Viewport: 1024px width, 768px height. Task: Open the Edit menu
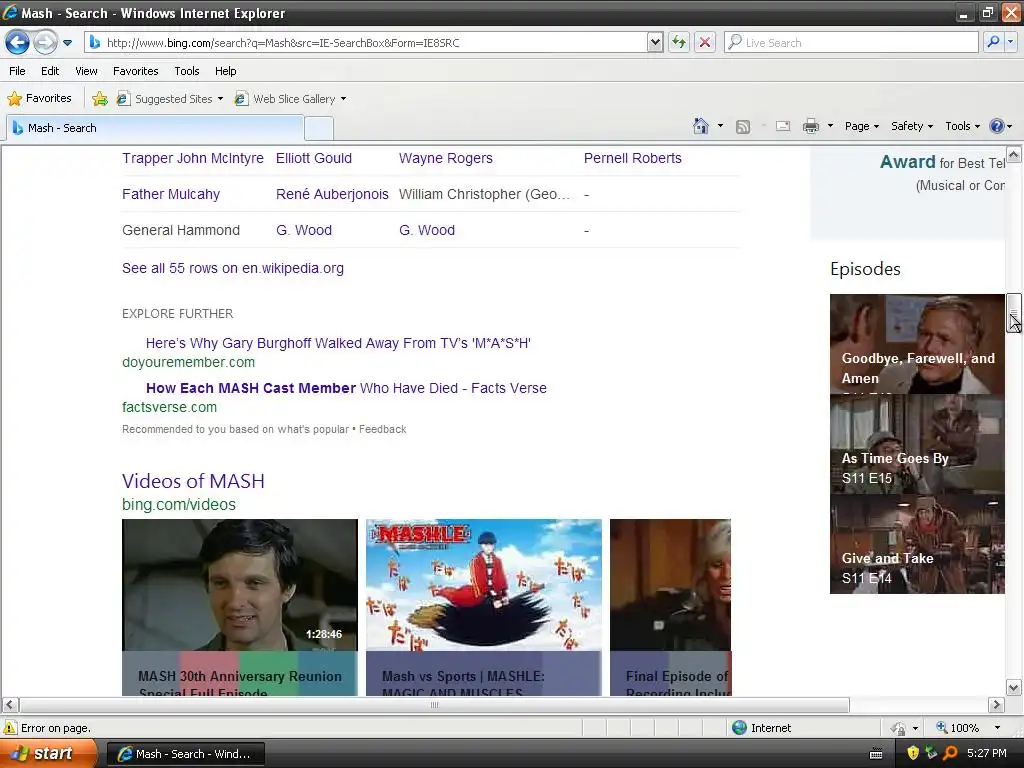coord(50,71)
